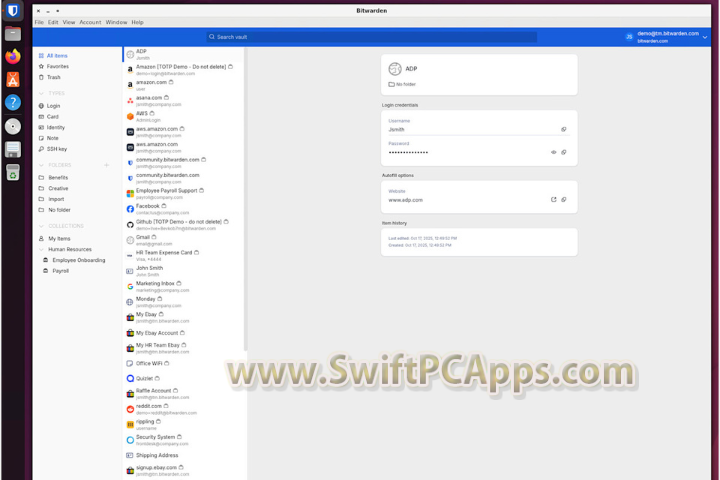Select the Facebook vault entry

(184, 209)
